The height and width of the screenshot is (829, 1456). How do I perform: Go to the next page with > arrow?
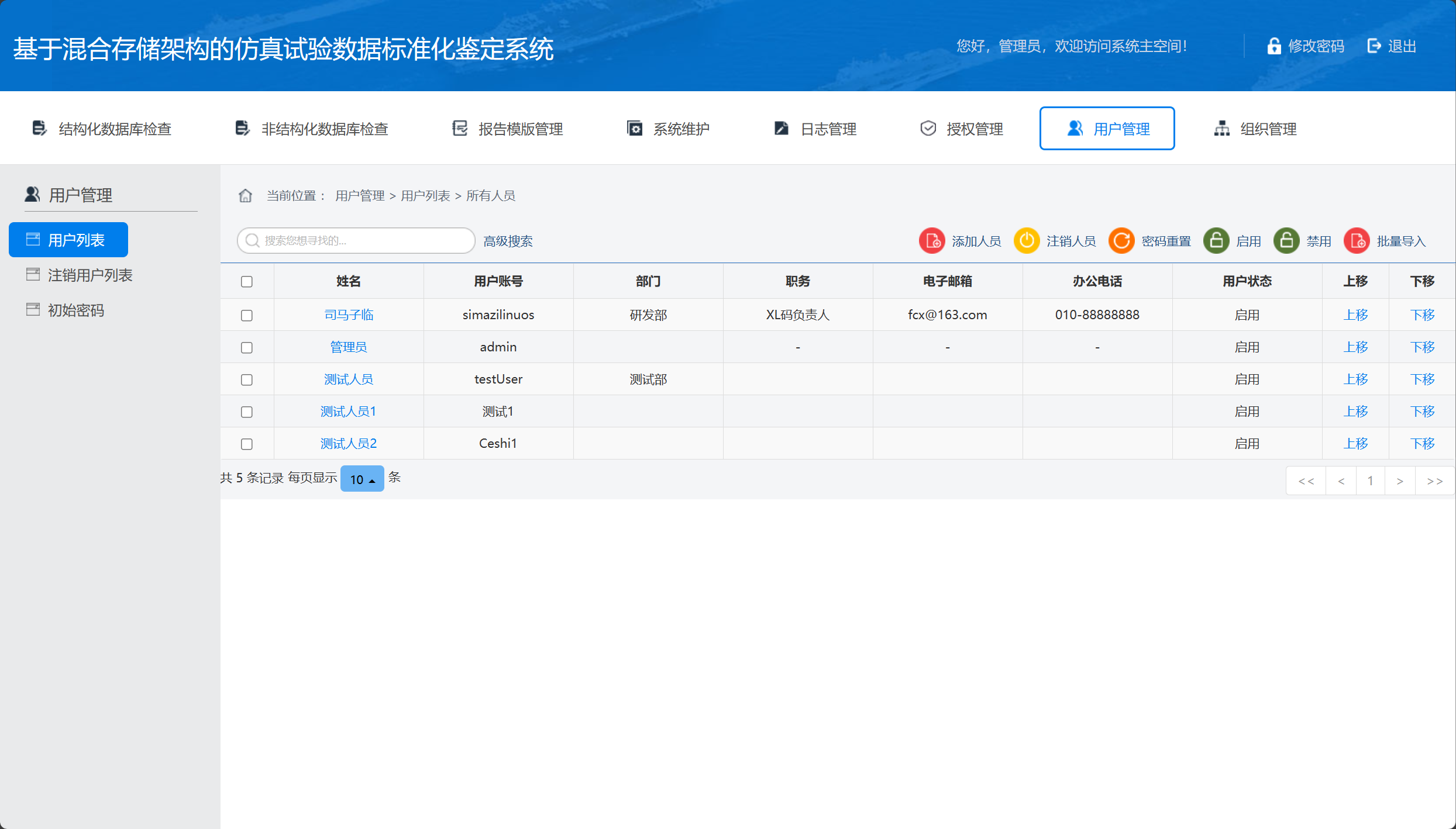[1400, 481]
